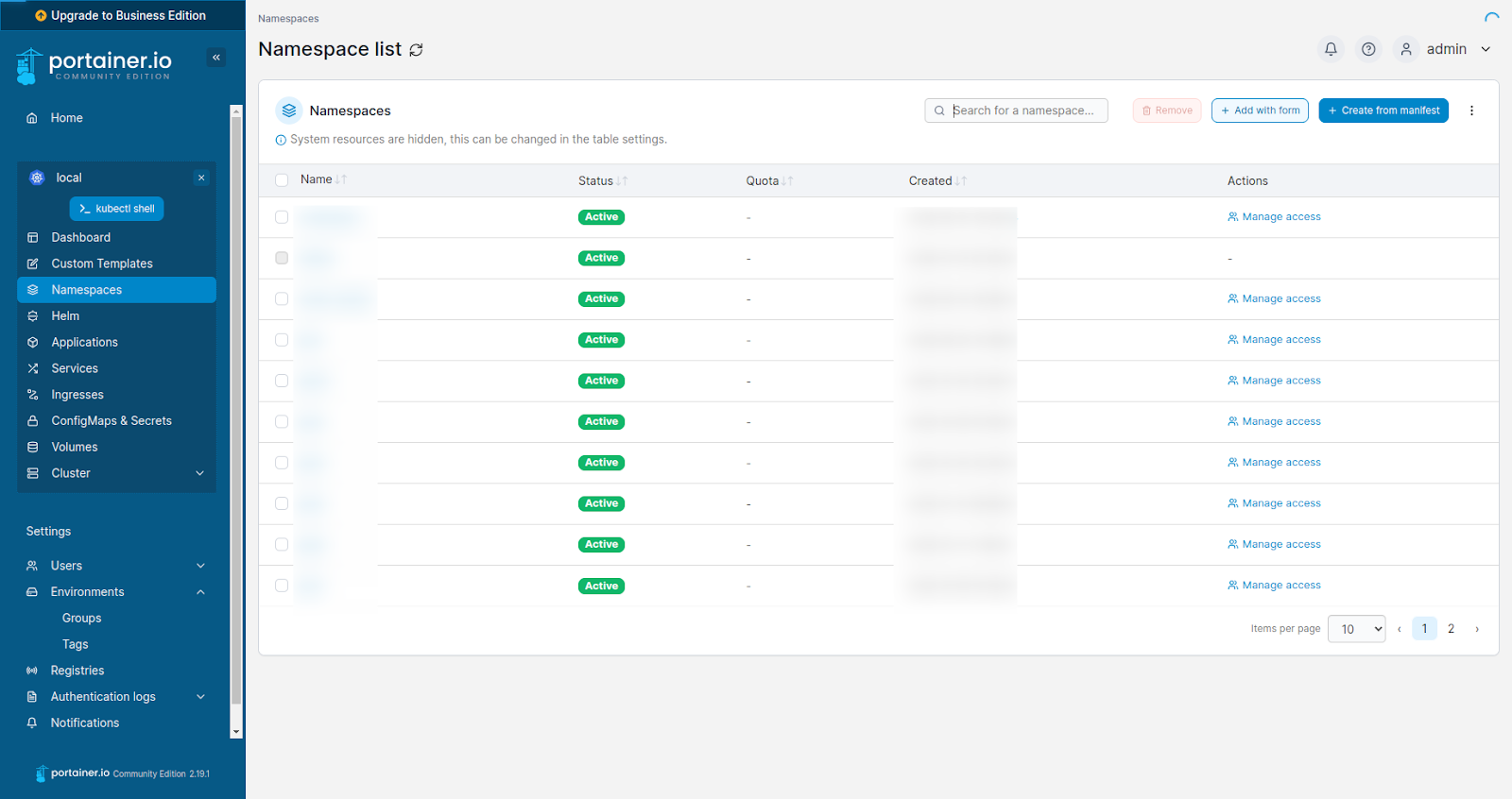Open the admin user menu dropdown

pos(1446,49)
